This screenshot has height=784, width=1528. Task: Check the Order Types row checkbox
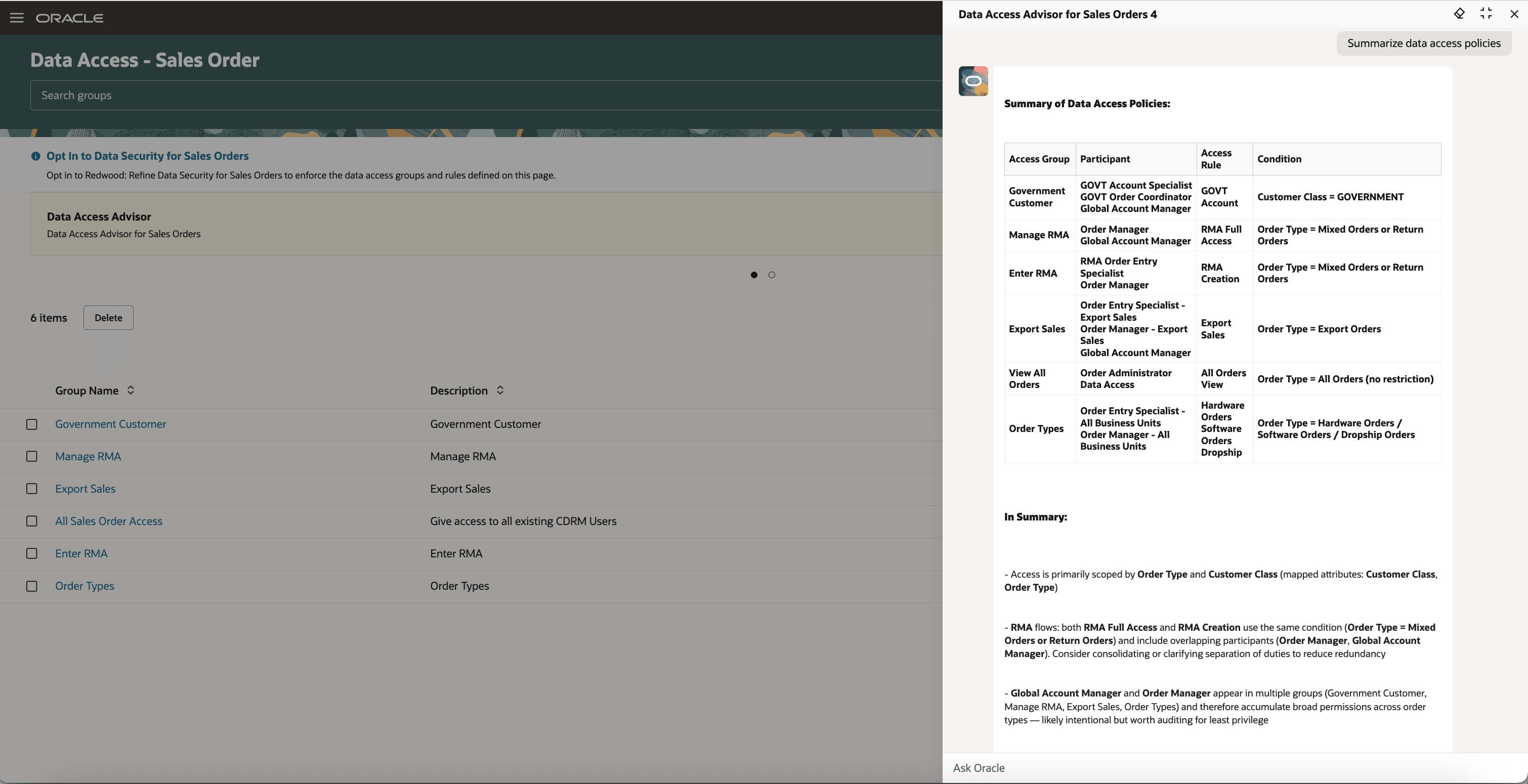(x=31, y=586)
